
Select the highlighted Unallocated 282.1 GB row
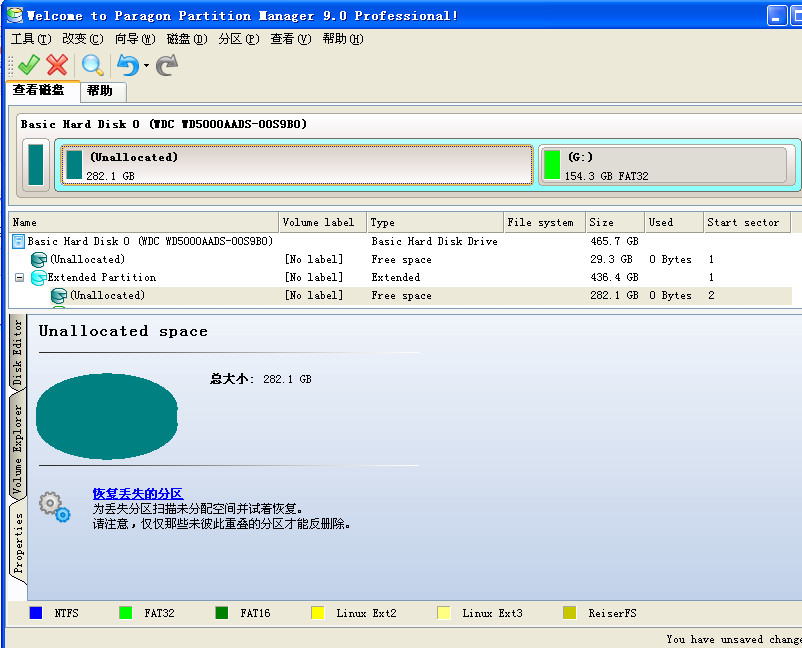click(300, 295)
